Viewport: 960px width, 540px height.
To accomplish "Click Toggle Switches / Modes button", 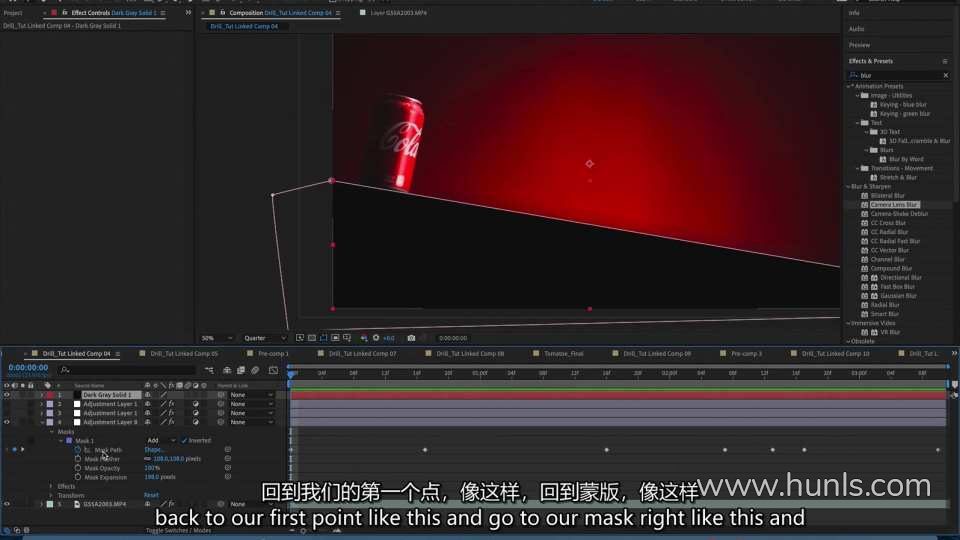I will tap(178, 530).
